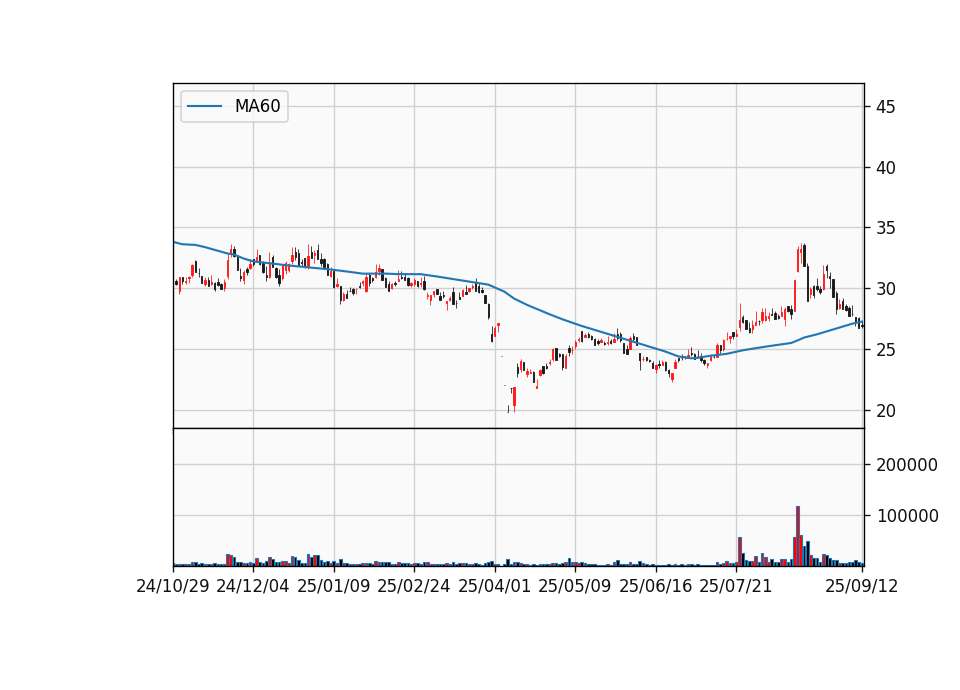Click the price axis value 35

tap(885, 228)
